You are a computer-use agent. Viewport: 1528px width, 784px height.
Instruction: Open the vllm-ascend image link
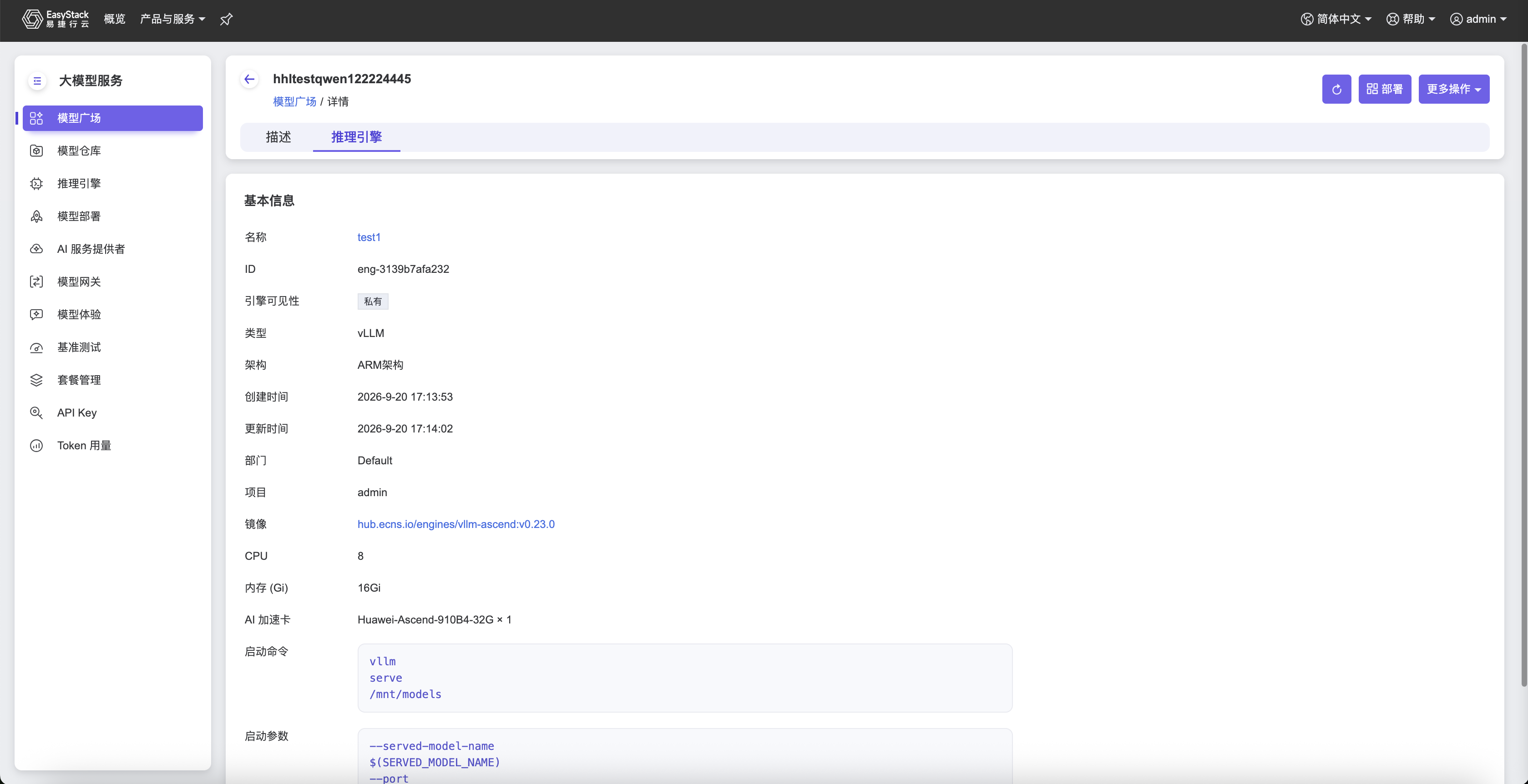click(x=456, y=524)
